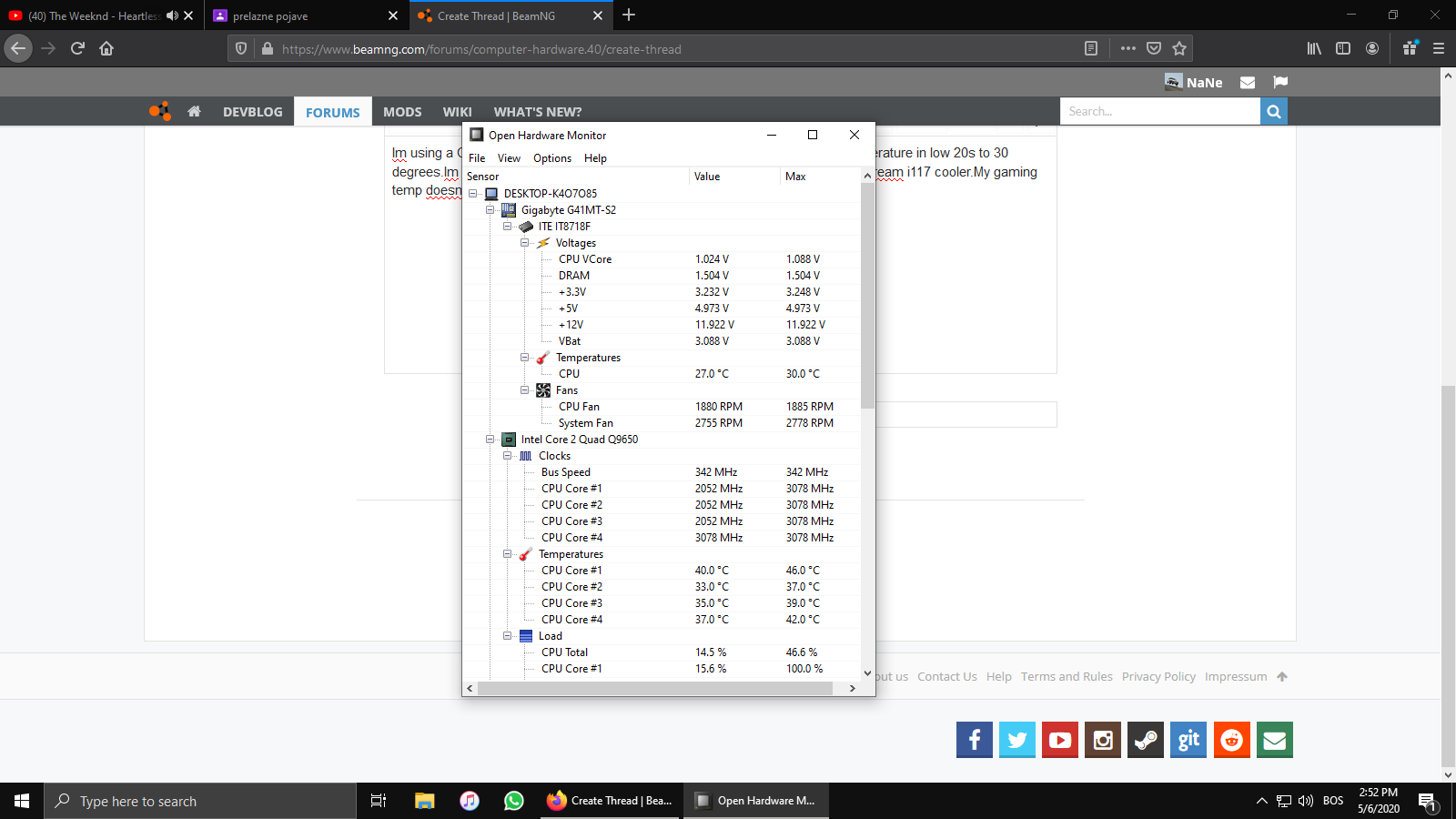
Task: Open Help menu in Open Hardware Monitor
Action: tap(595, 158)
